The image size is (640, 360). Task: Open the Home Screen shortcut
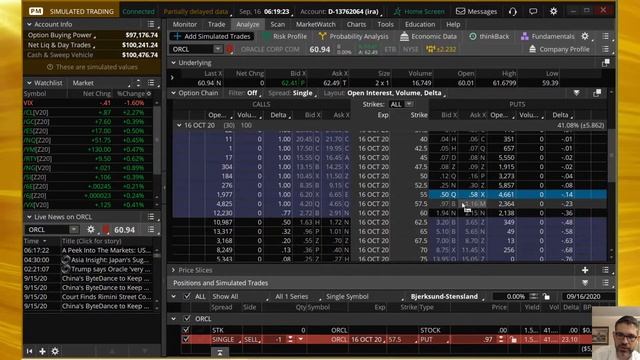pos(419,11)
